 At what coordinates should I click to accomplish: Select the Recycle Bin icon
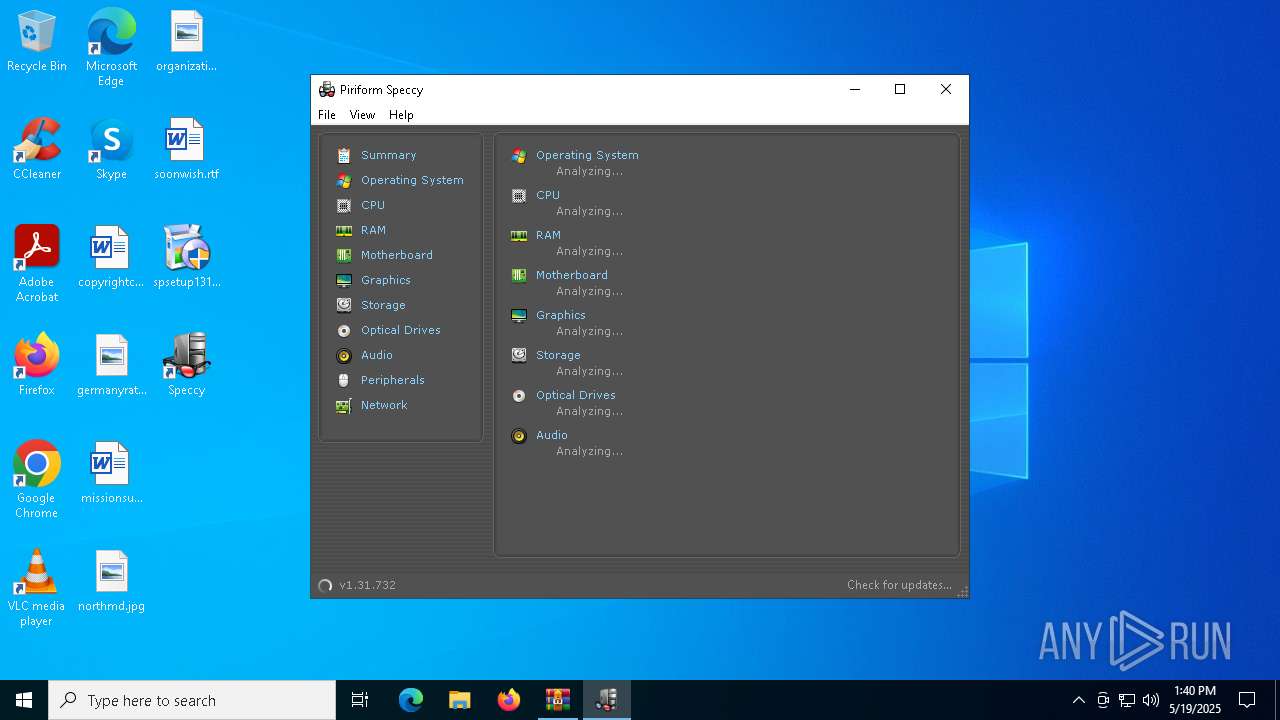pyautogui.click(x=37, y=41)
